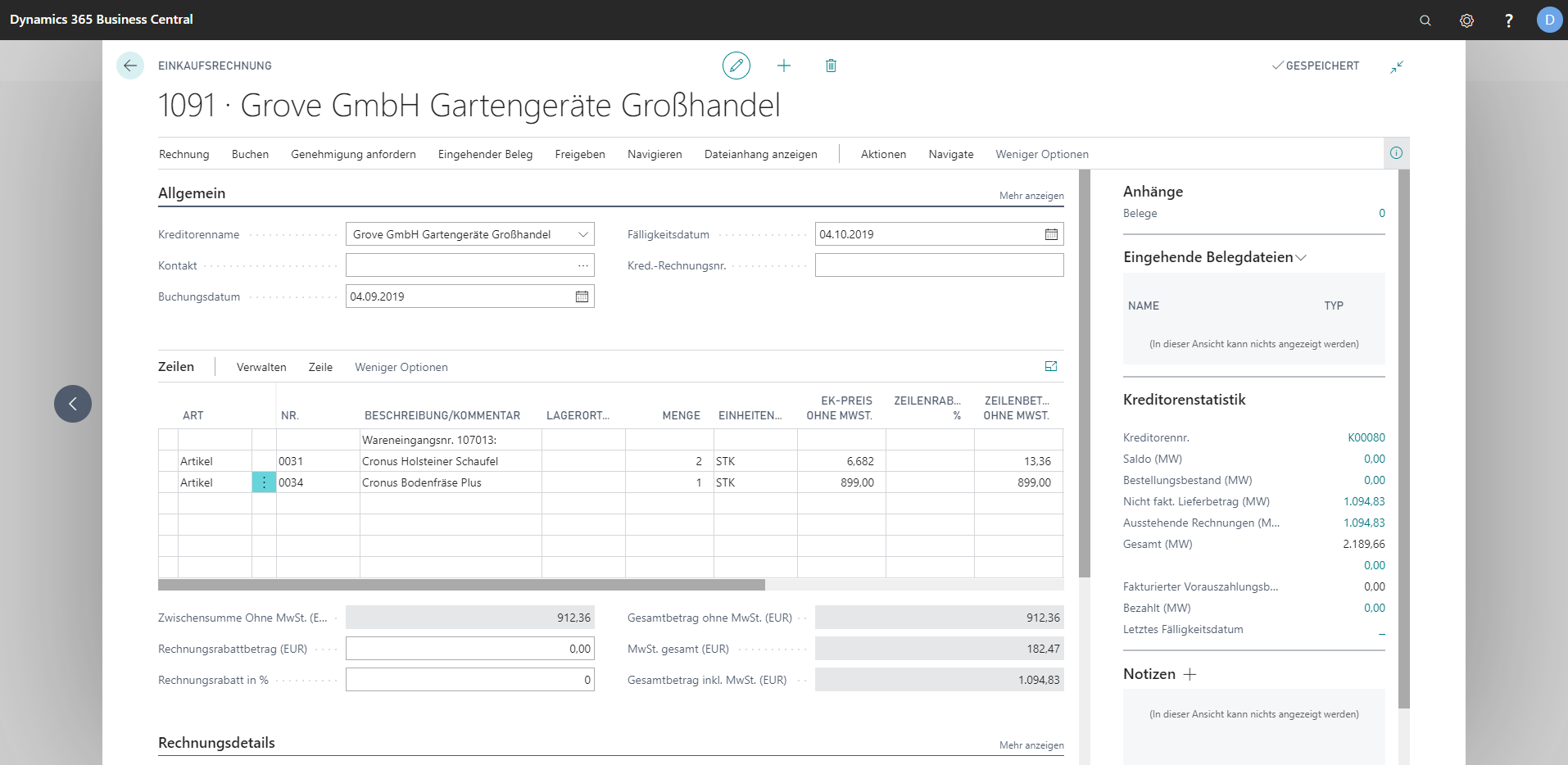Open the search magnifier in top bar
1568x765 pixels.
point(1425,20)
